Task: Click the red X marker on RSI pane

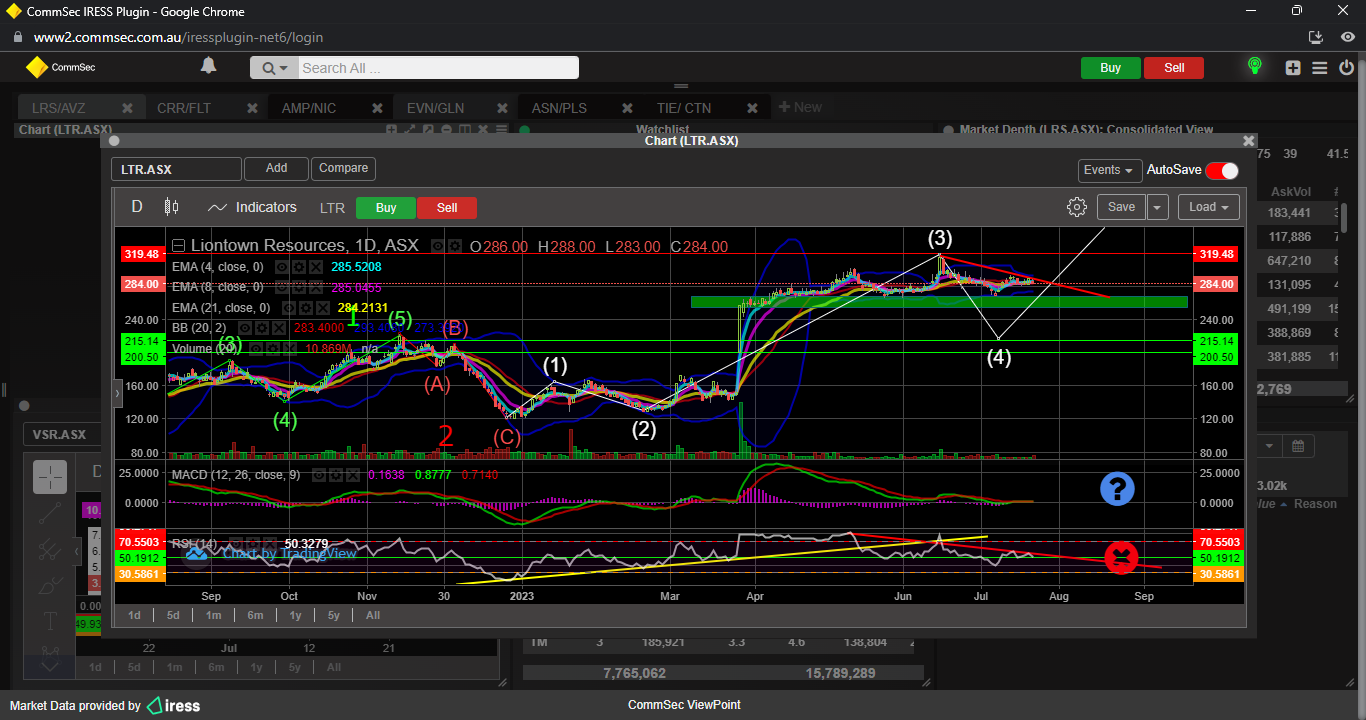Action: pos(1121,558)
